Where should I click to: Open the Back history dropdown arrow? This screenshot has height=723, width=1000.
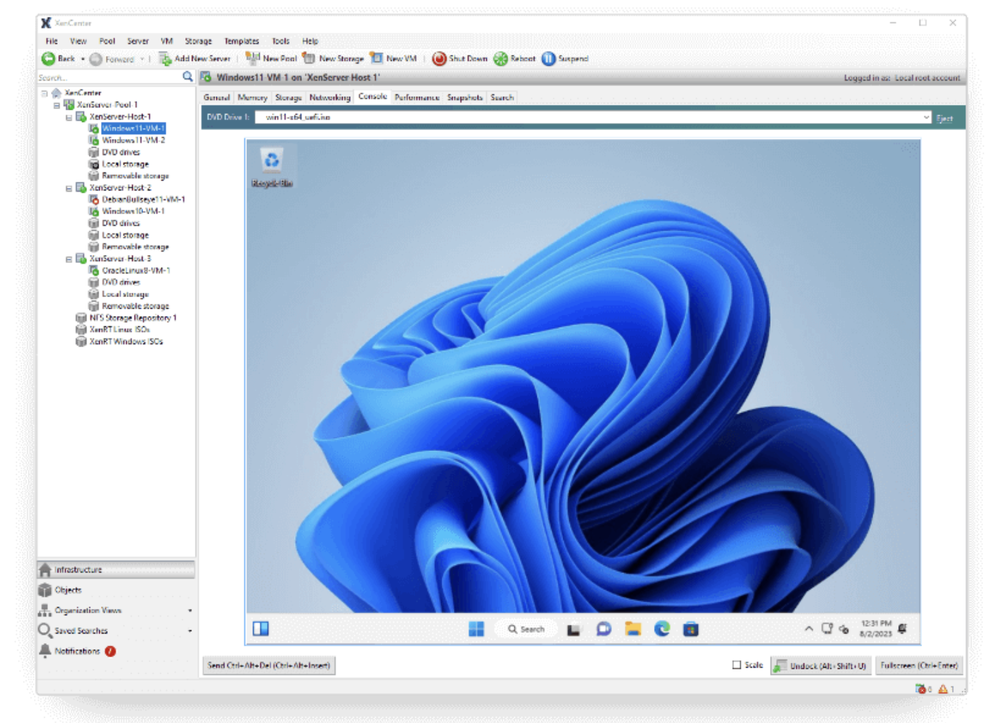(82, 59)
